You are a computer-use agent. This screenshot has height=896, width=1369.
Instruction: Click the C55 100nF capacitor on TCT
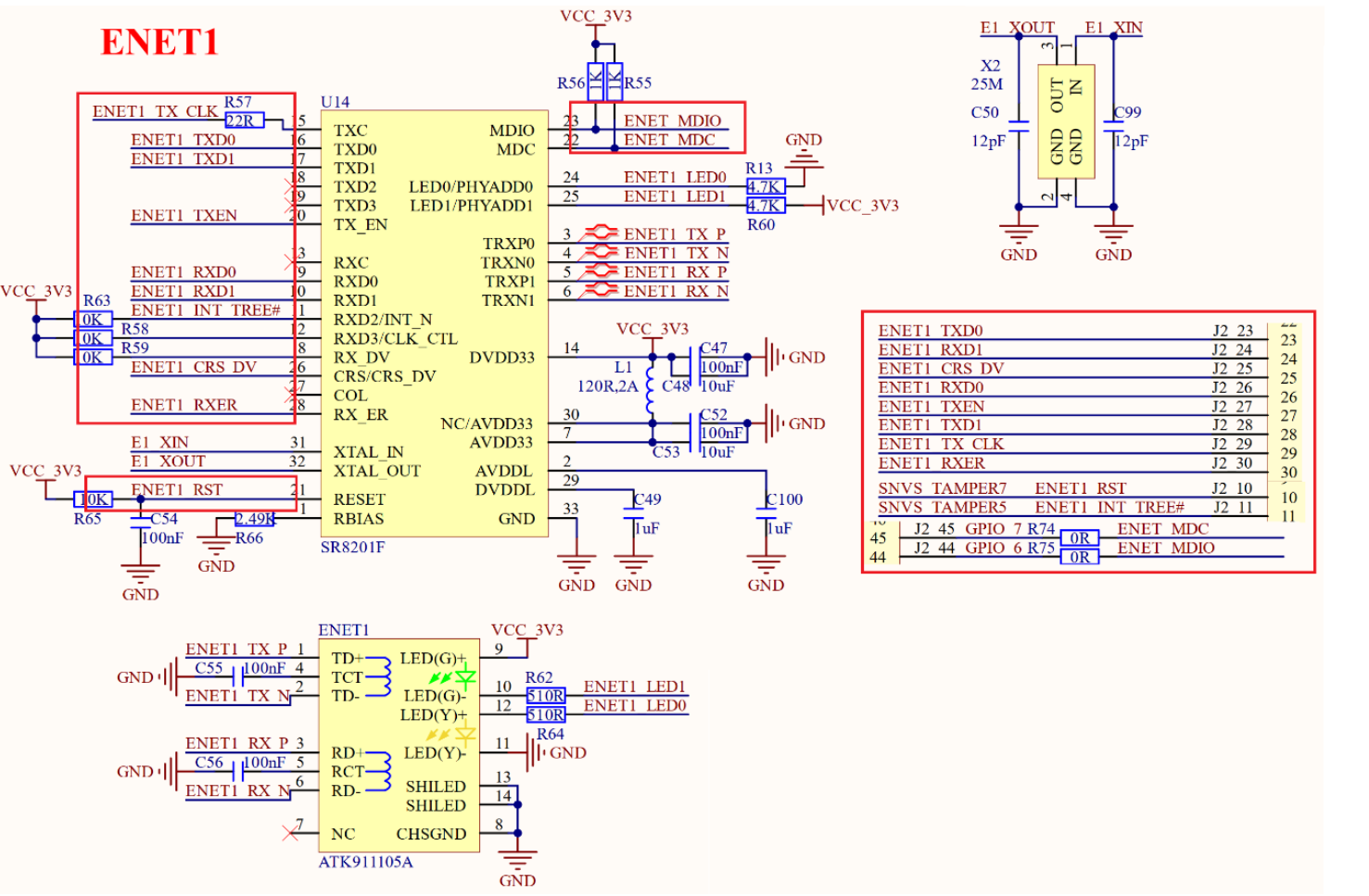[238, 677]
